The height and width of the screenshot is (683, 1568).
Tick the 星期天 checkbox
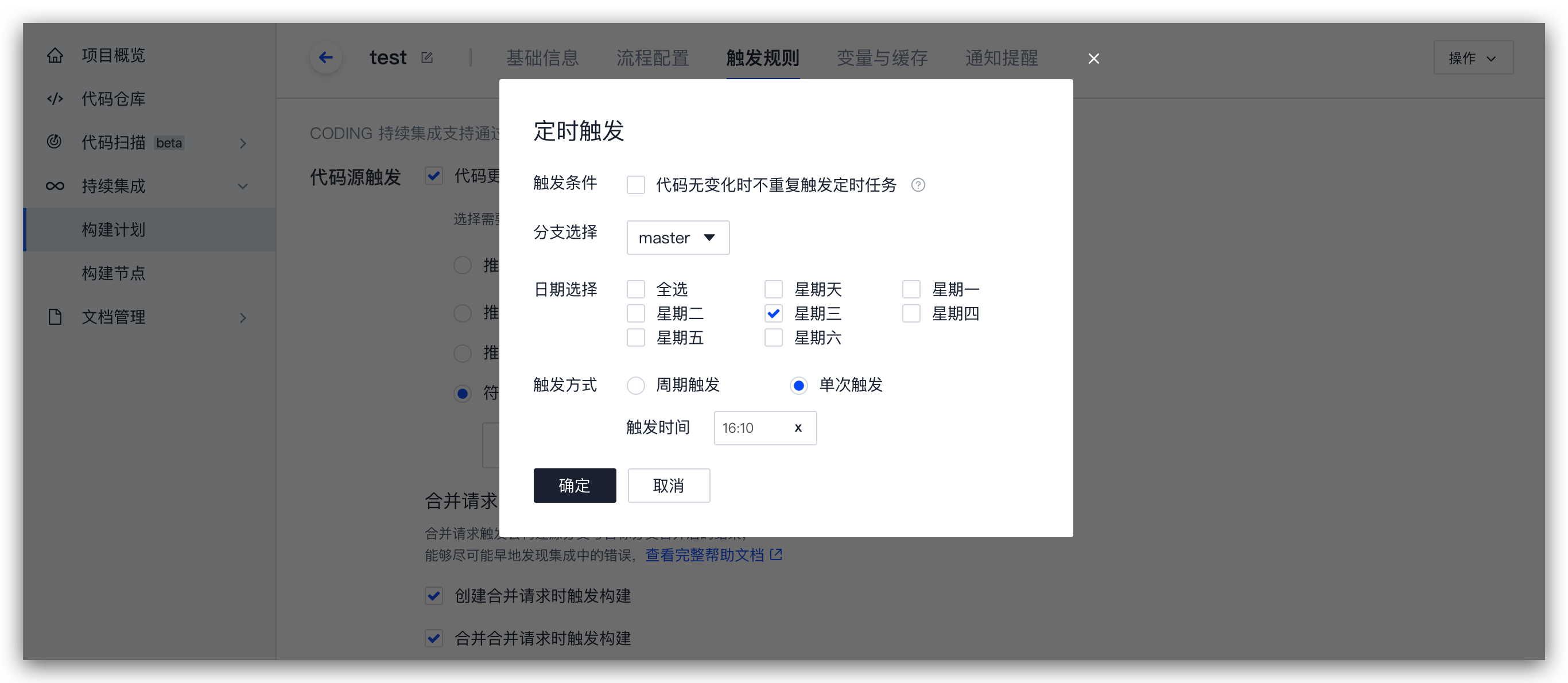tap(773, 289)
